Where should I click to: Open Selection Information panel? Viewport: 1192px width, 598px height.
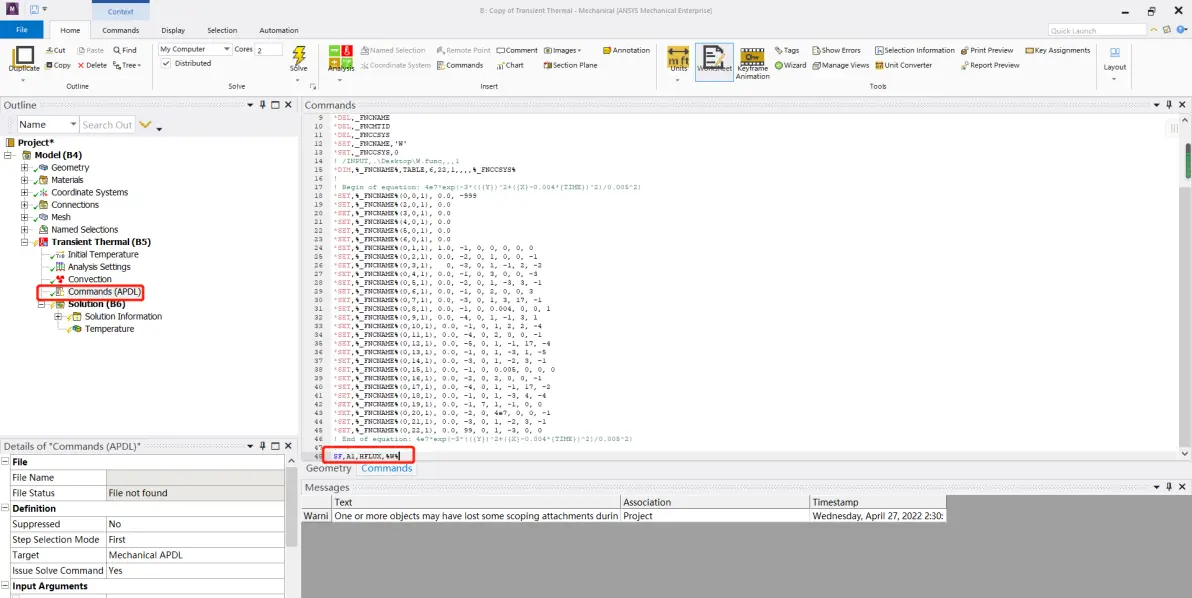pyautogui.click(x=915, y=50)
